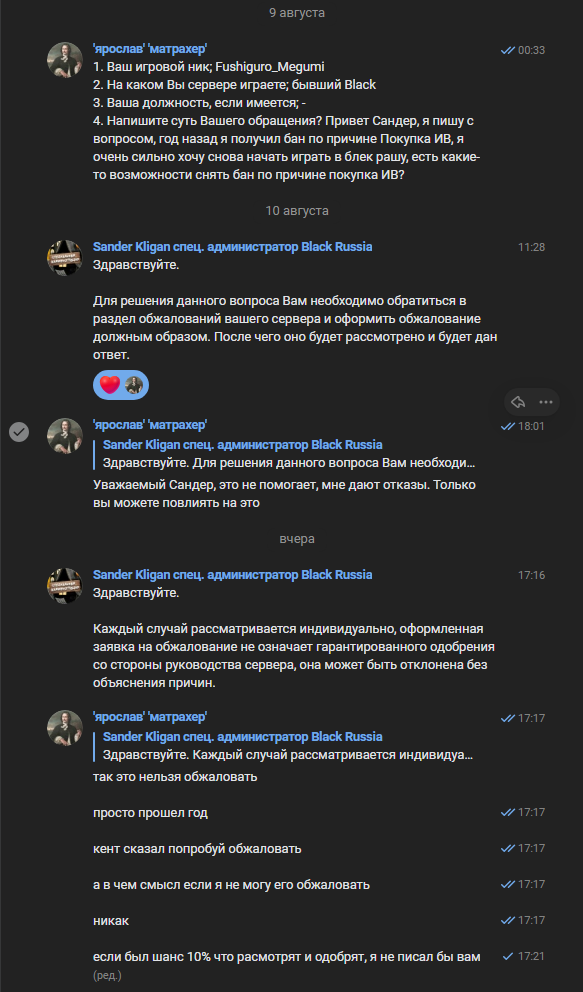Click sender name Sander Kligan at 11:28

(x=233, y=247)
